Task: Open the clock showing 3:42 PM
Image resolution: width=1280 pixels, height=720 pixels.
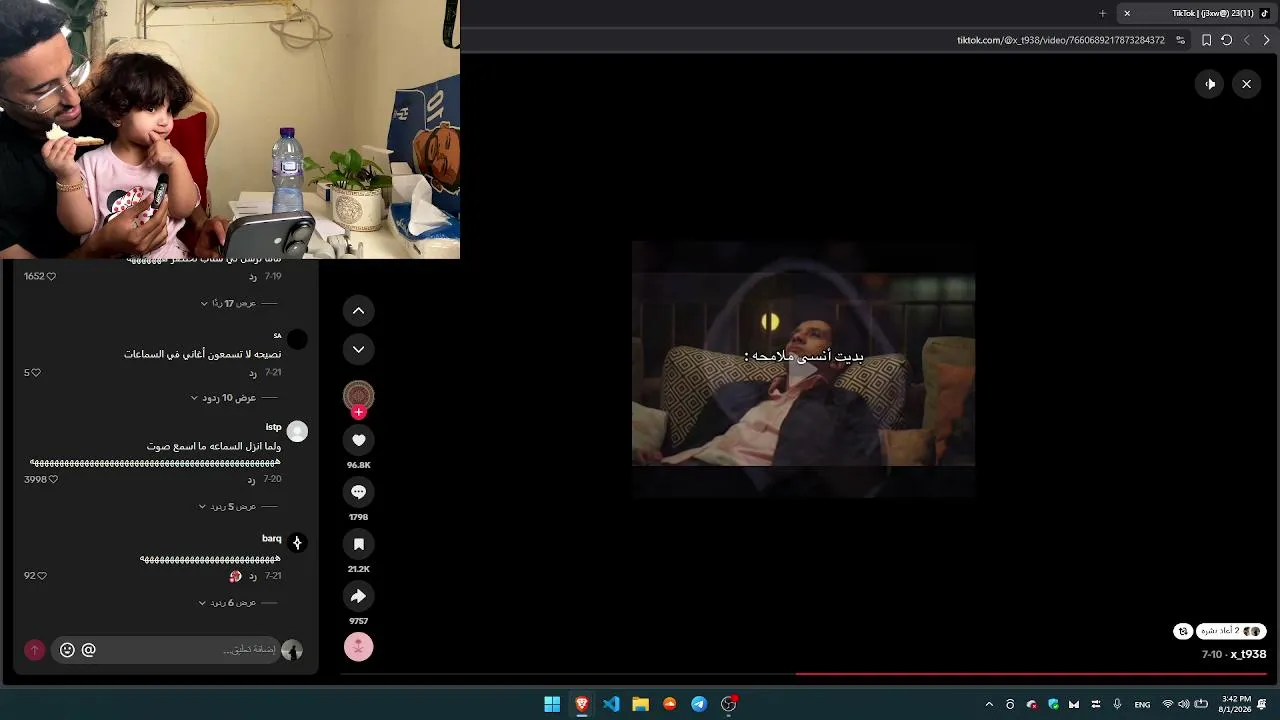Action: [1236, 704]
